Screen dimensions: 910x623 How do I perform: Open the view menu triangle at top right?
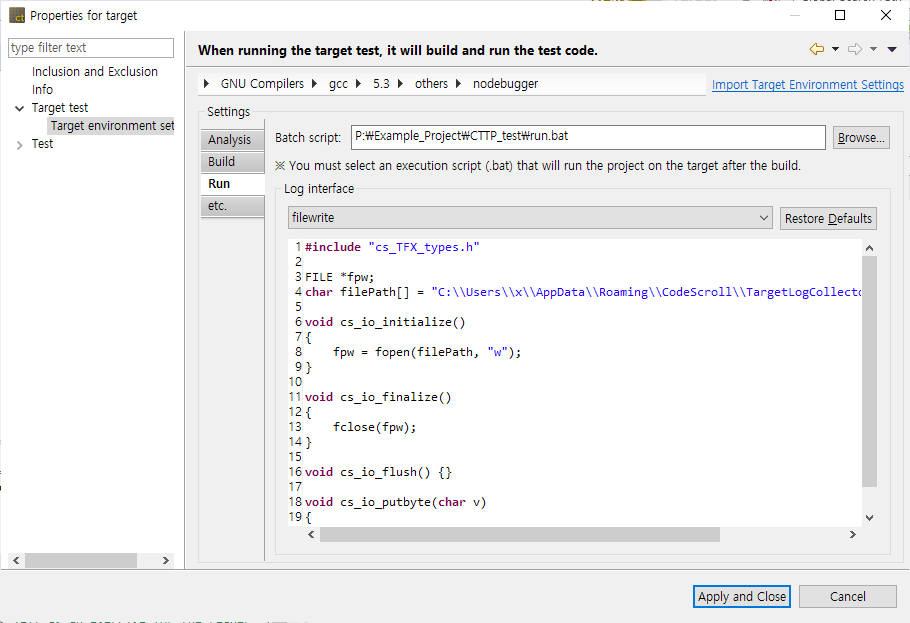(x=892, y=49)
